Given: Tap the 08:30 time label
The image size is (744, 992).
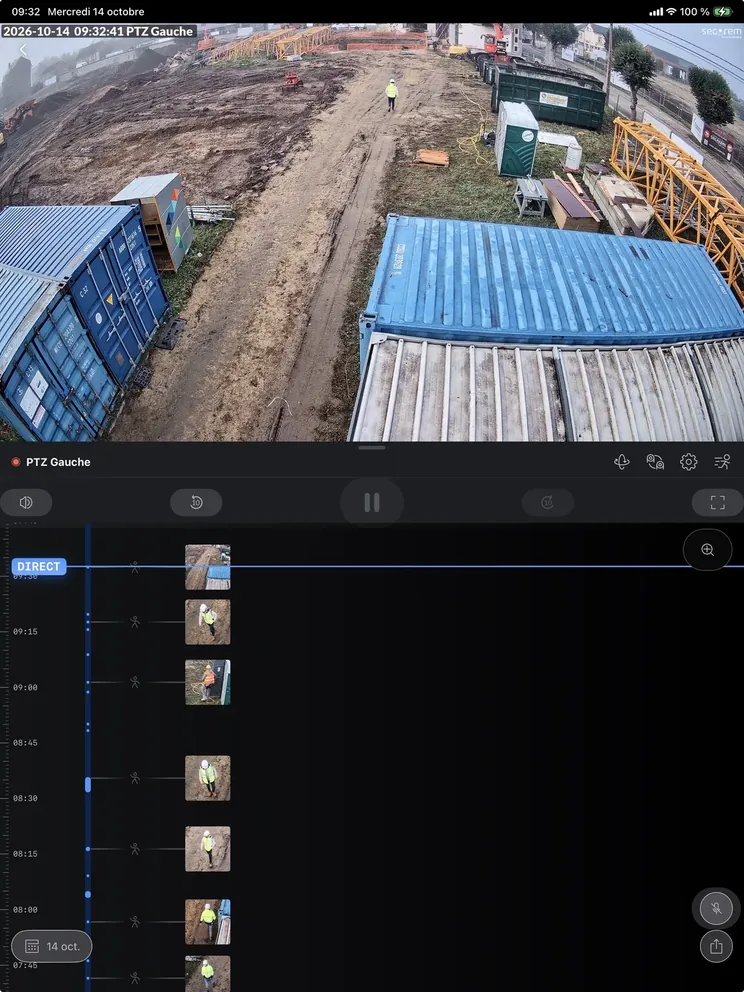Looking at the screenshot, I should [25, 798].
